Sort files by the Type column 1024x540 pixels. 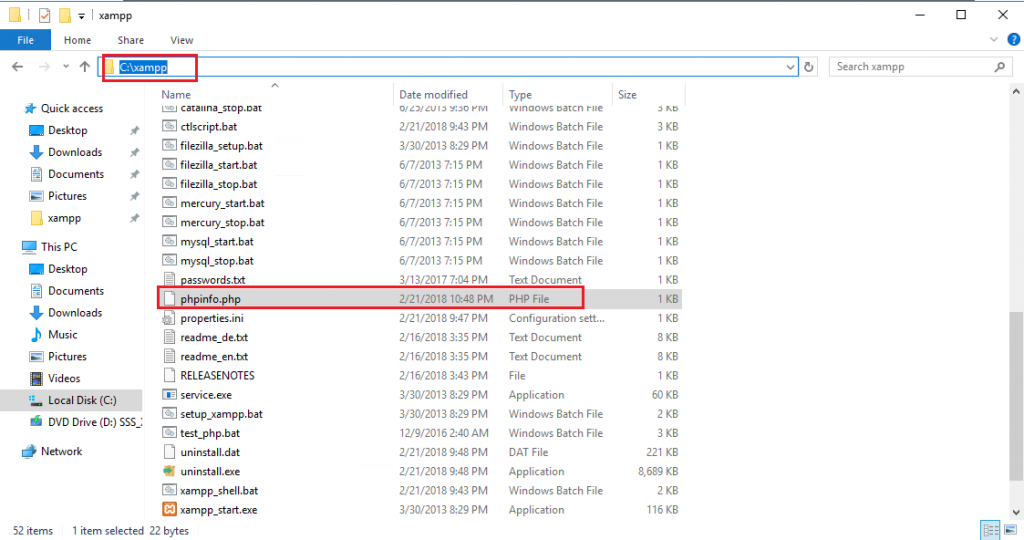point(520,95)
